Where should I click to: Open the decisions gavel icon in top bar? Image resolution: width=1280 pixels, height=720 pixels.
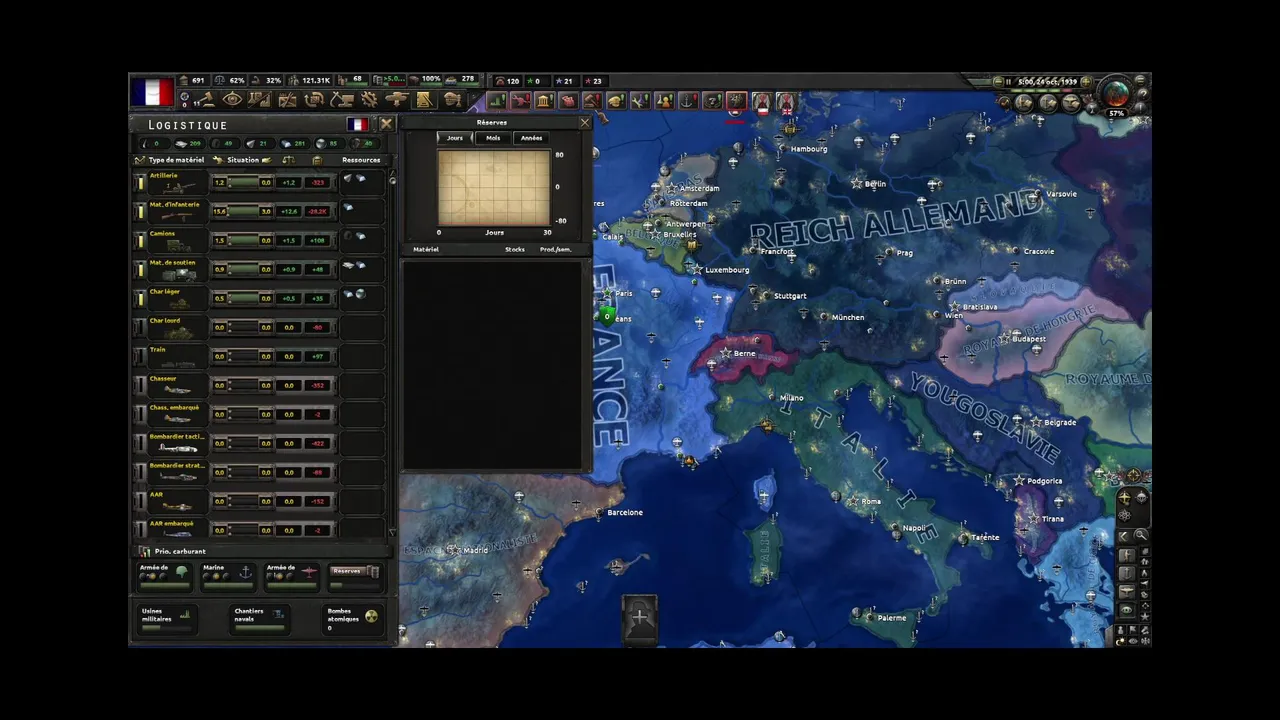click(x=208, y=99)
